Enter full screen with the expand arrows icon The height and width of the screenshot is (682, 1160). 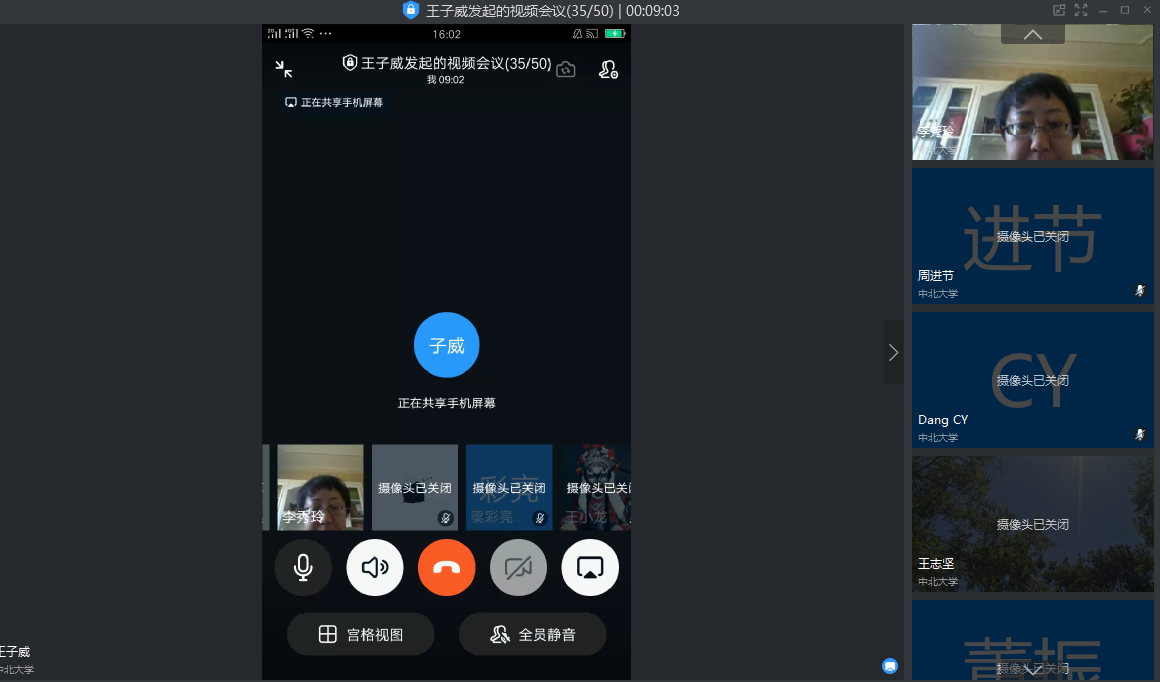(1081, 10)
